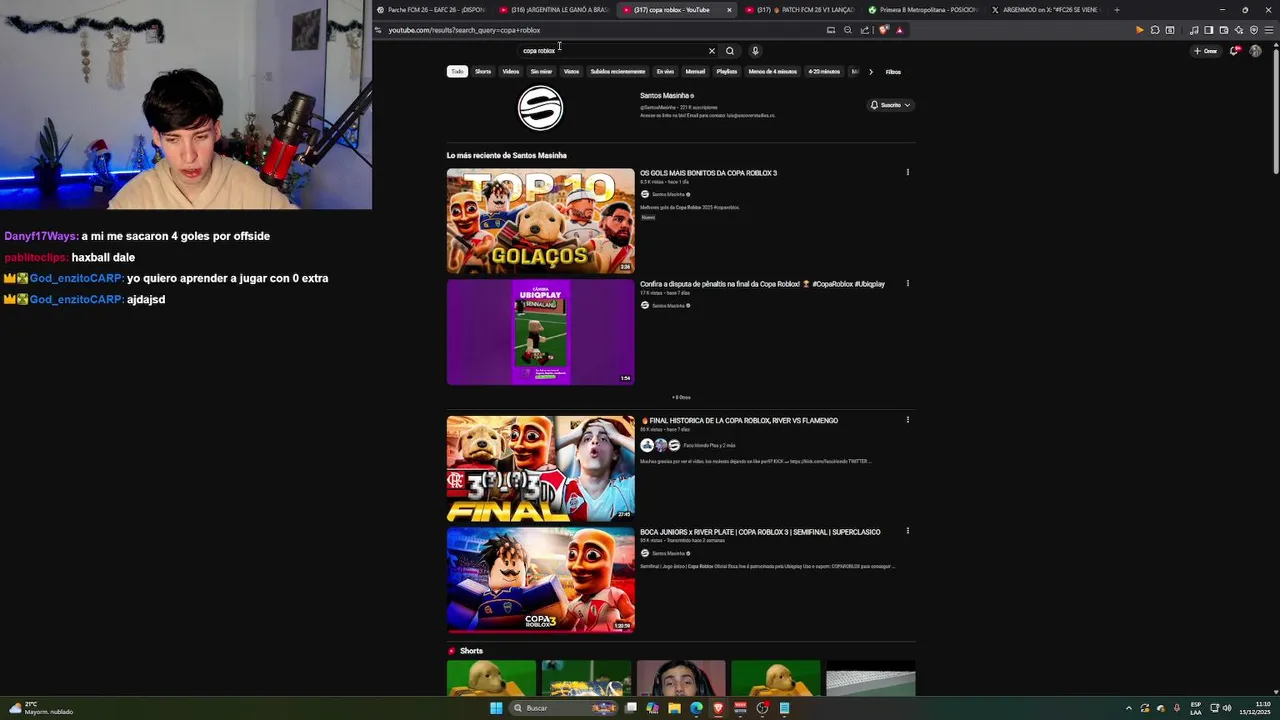Viewport: 1280px width, 720px height.
Task: Switch to Parche FCM 26 tab
Action: (x=431, y=10)
